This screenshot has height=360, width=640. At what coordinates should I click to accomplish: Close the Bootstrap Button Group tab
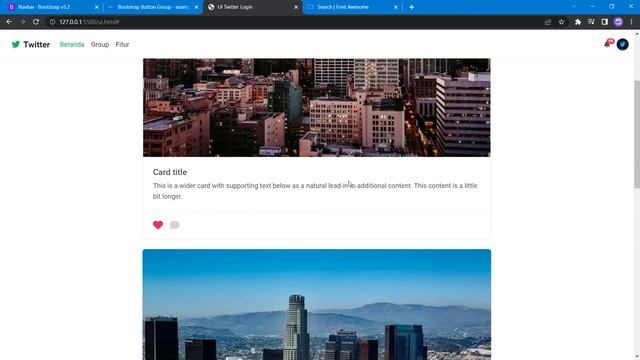click(196, 7)
